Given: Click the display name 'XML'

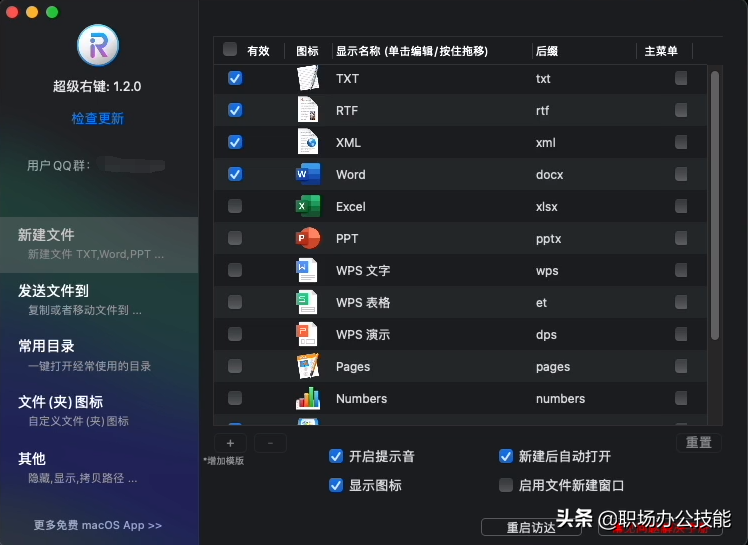Looking at the screenshot, I should pyautogui.click(x=348, y=143).
